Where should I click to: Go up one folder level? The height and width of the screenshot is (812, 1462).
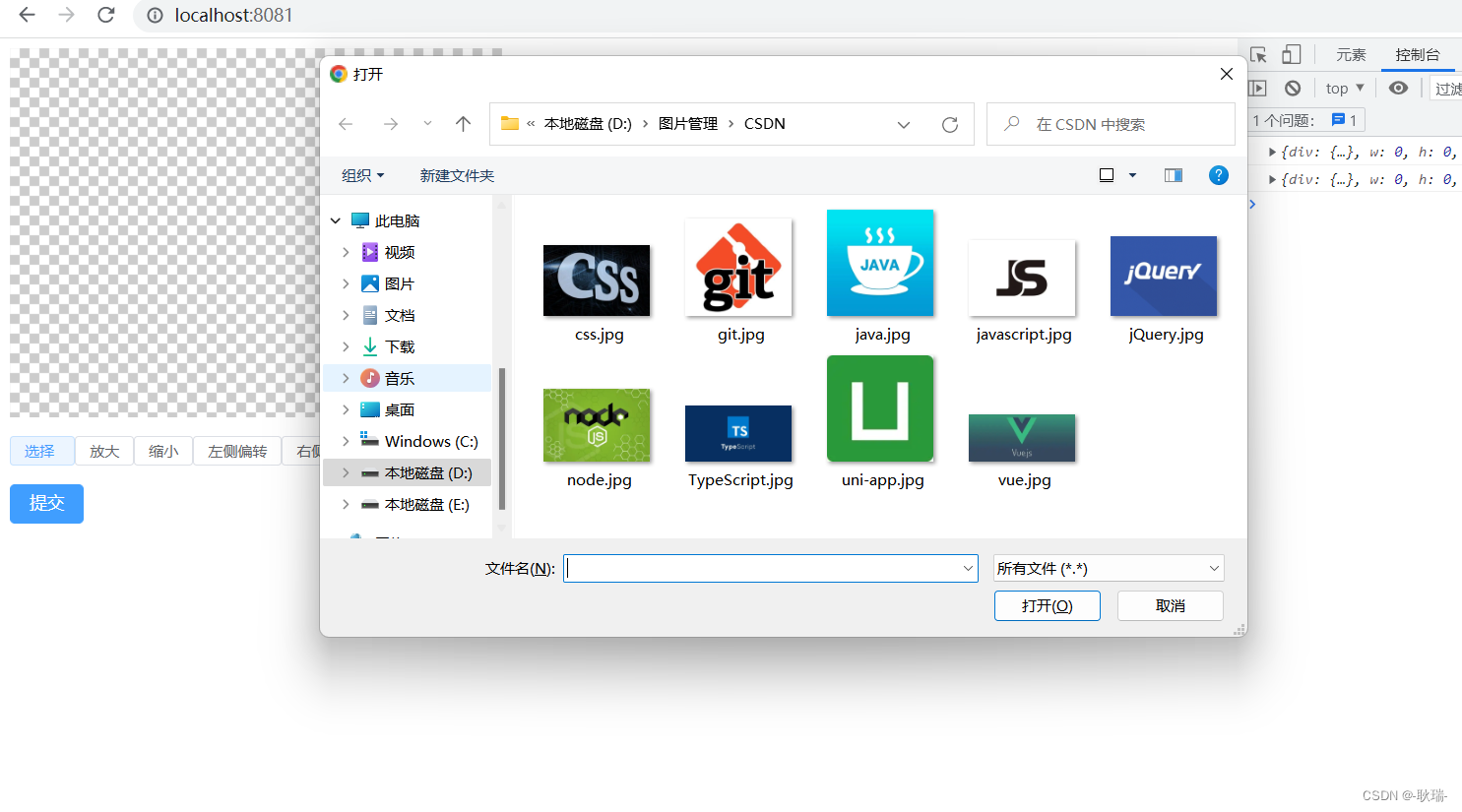click(x=463, y=124)
